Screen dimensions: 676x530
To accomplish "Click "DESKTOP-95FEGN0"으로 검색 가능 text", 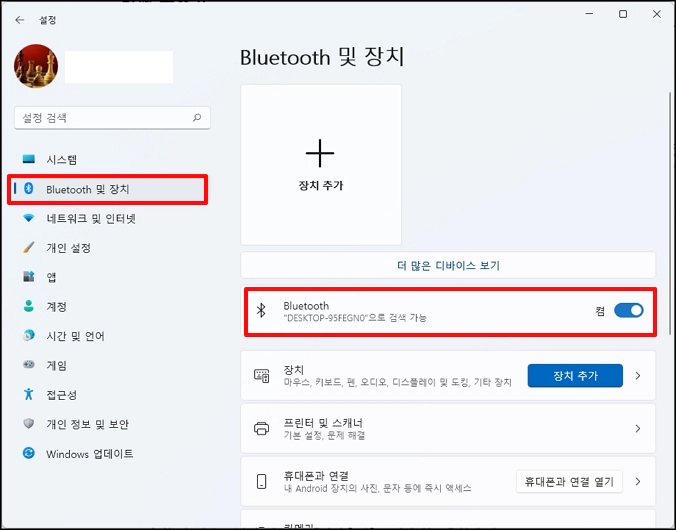I will tap(355, 318).
